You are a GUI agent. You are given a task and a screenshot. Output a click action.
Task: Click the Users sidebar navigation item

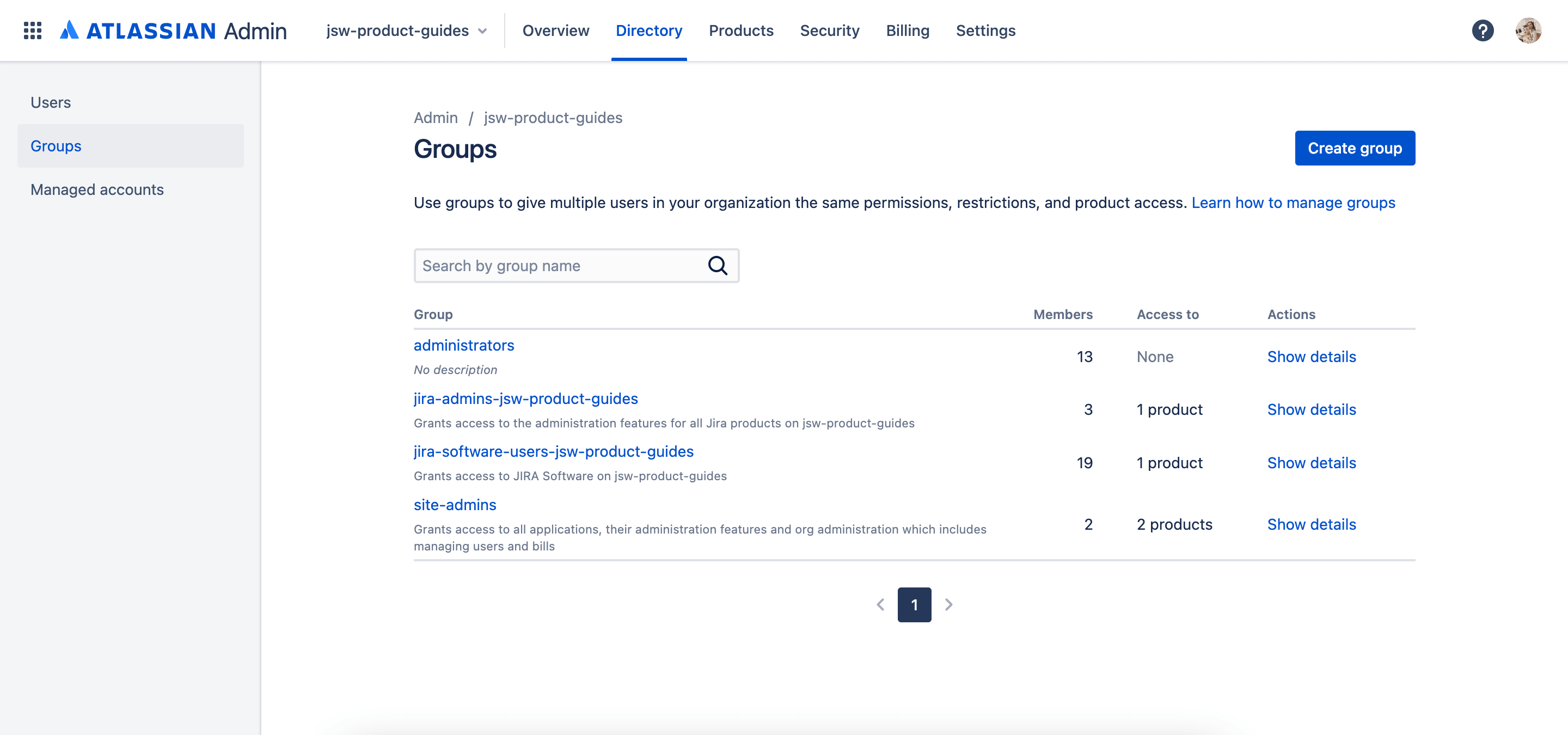50,102
